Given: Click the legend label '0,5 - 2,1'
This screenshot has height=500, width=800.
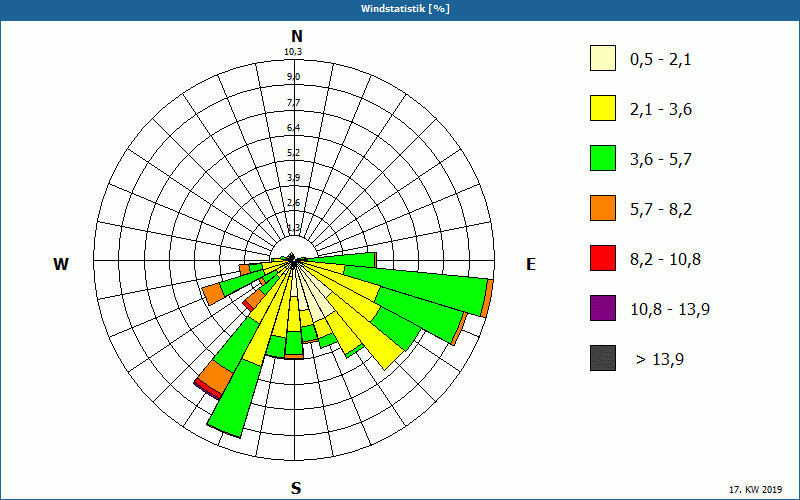Looking at the screenshot, I should click(661, 60).
